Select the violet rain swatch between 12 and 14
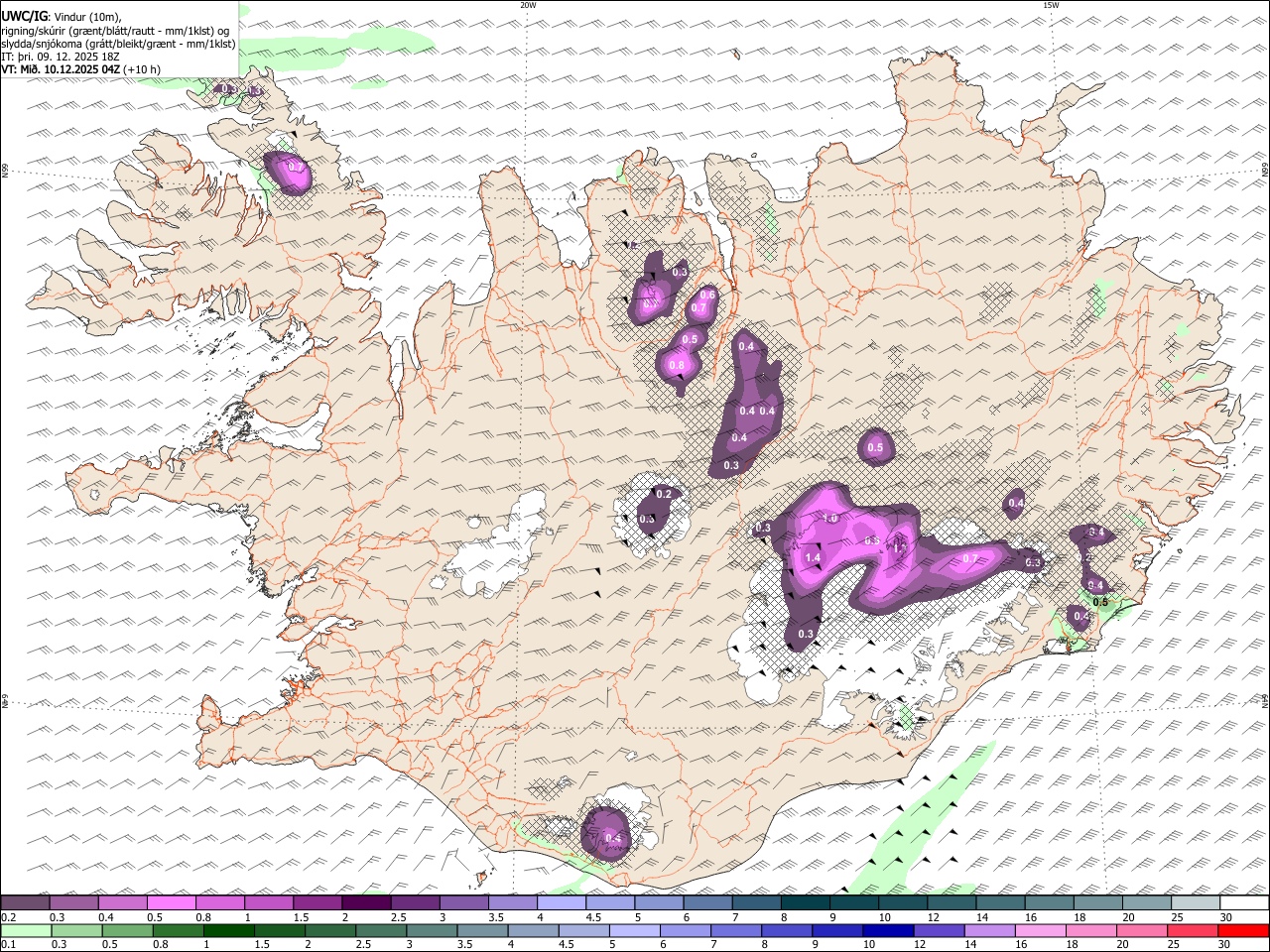Image resolution: width=1270 pixels, height=952 pixels. (938, 930)
